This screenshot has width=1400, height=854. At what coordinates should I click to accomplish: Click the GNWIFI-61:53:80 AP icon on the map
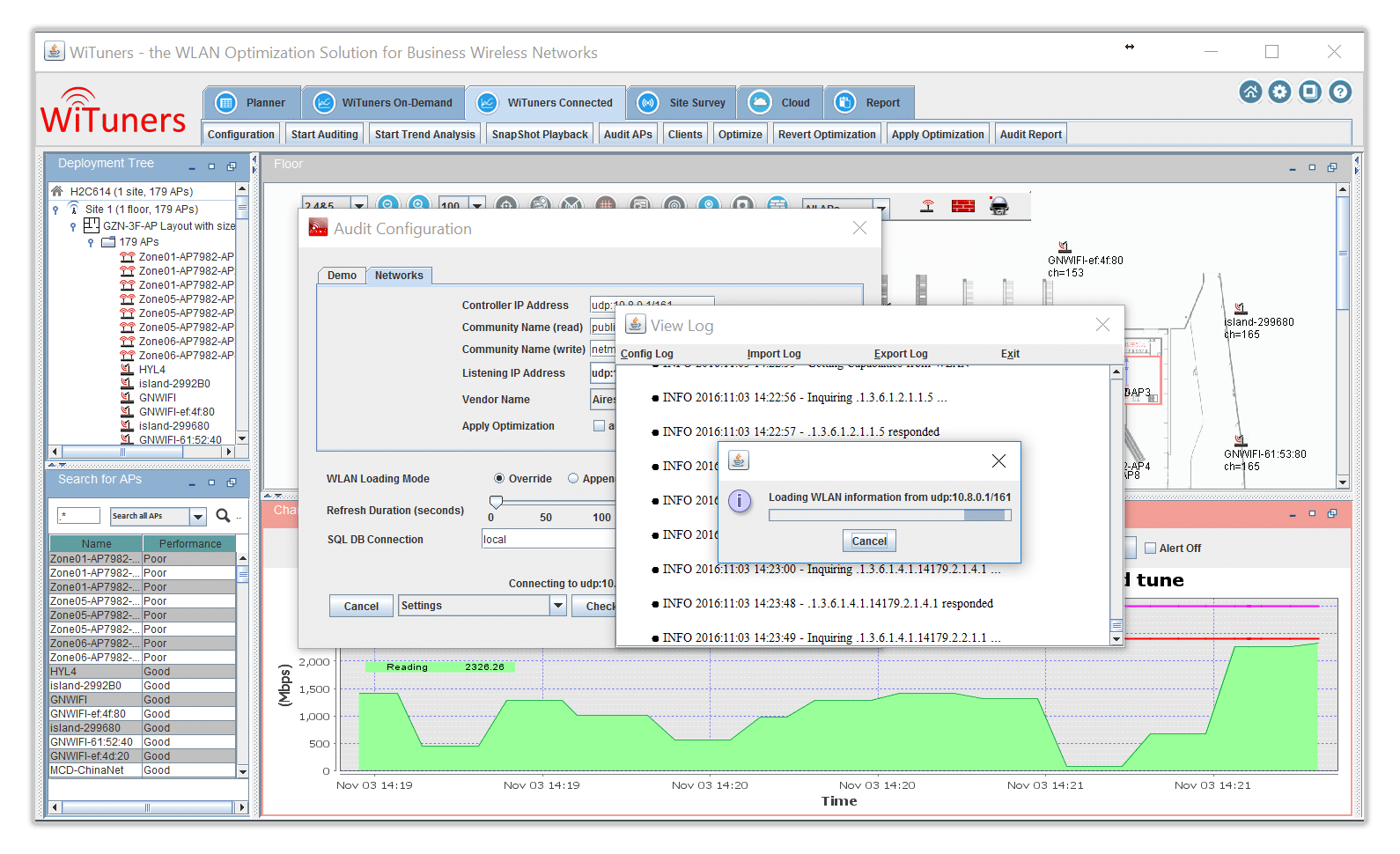(x=1241, y=440)
